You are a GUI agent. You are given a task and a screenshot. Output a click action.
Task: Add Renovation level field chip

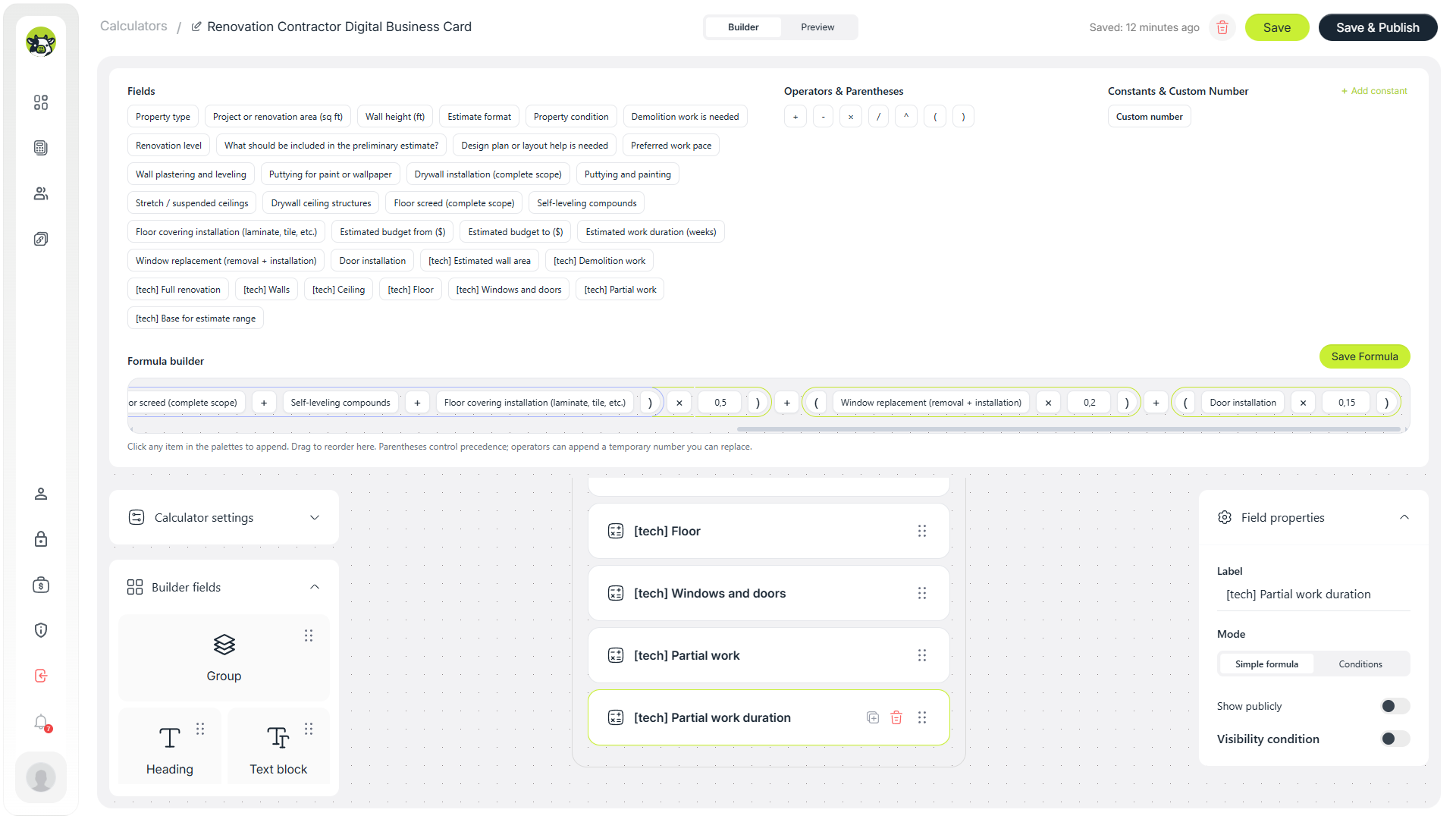click(x=168, y=146)
